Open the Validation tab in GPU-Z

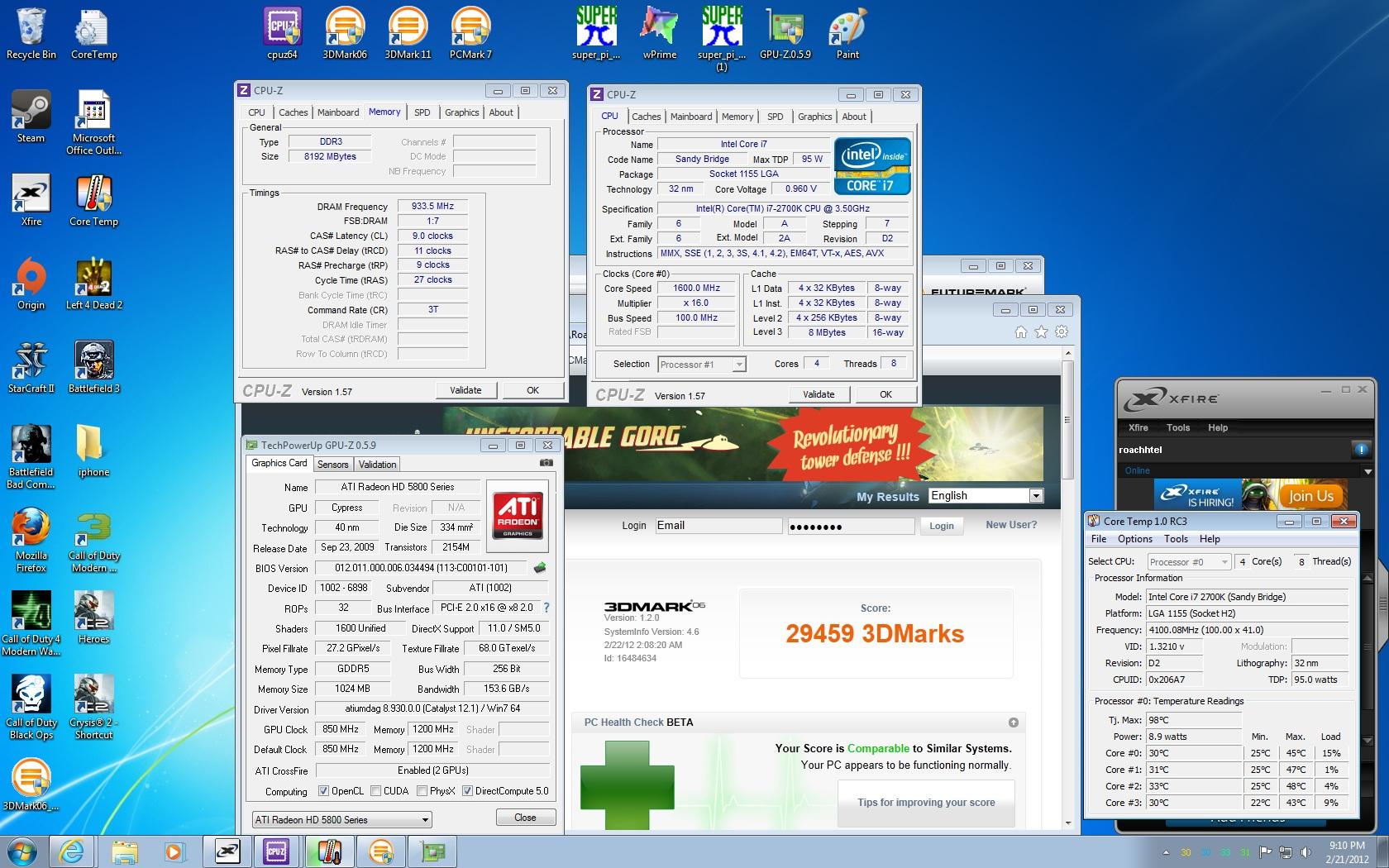click(x=377, y=465)
